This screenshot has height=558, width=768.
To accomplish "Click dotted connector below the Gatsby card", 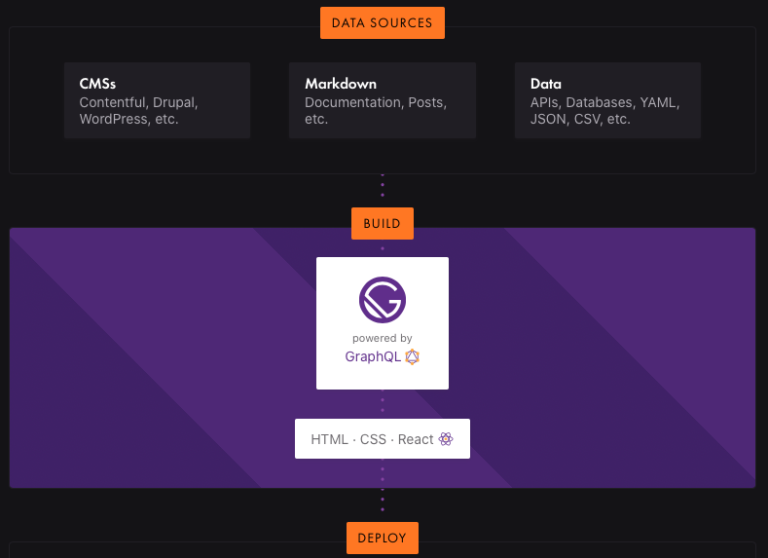I will 382,404.
